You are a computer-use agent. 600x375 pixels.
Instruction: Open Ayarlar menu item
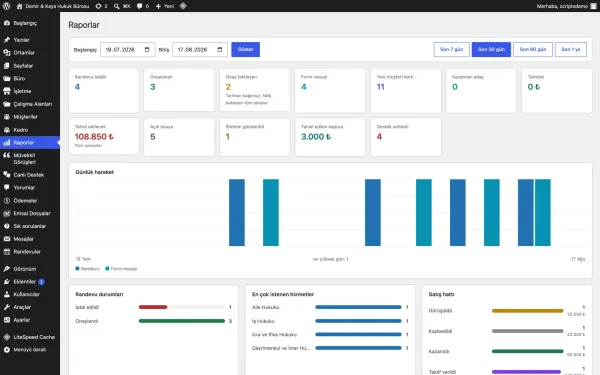[30, 320]
